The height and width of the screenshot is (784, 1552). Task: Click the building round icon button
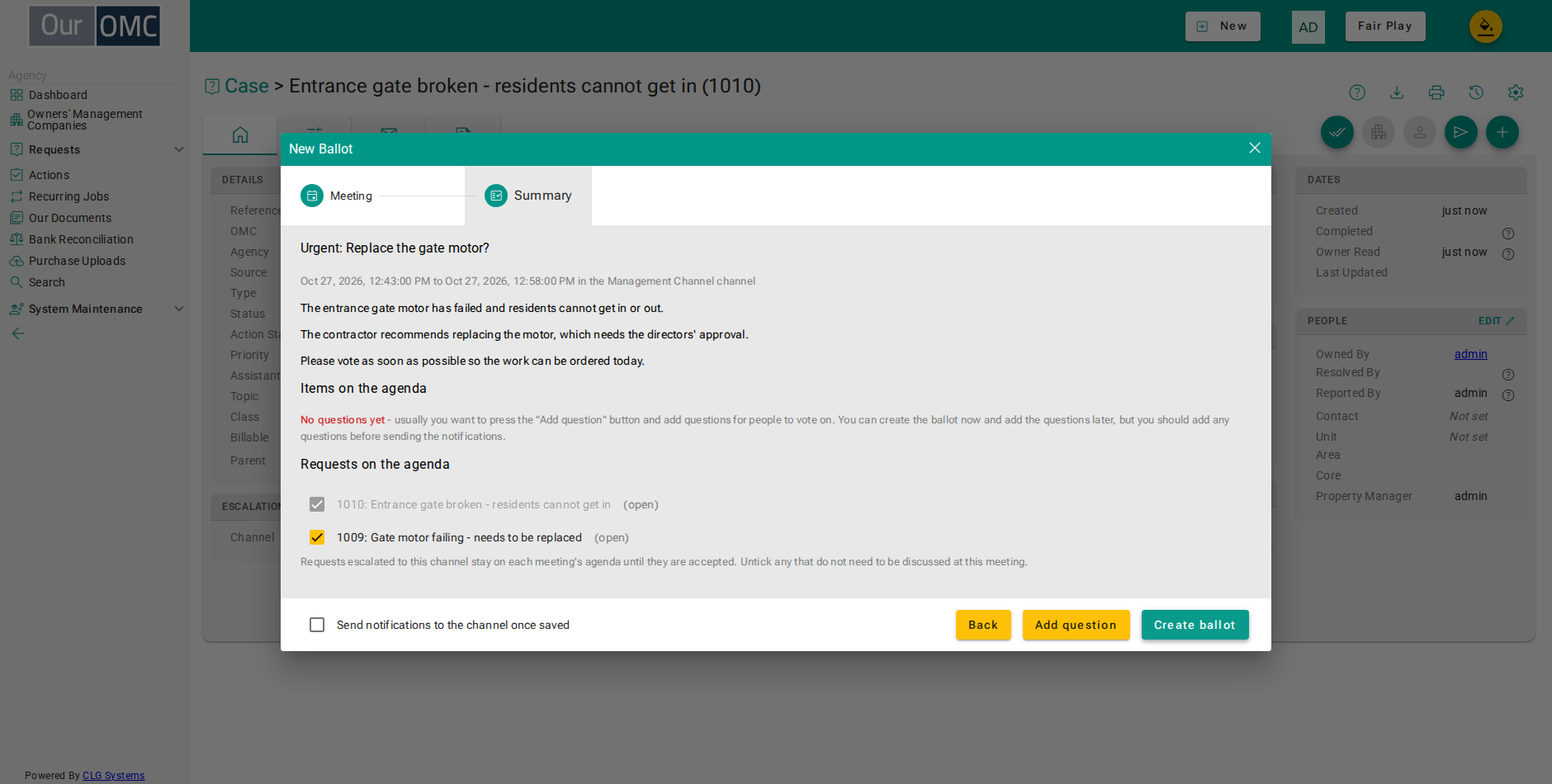1379,132
